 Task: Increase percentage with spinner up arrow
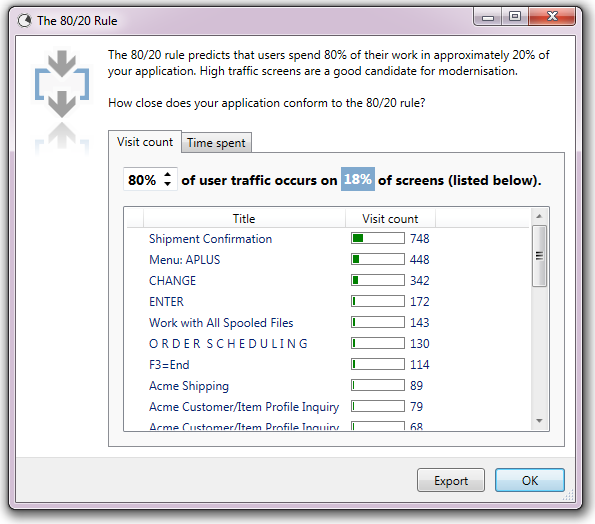click(x=167, y=174)
